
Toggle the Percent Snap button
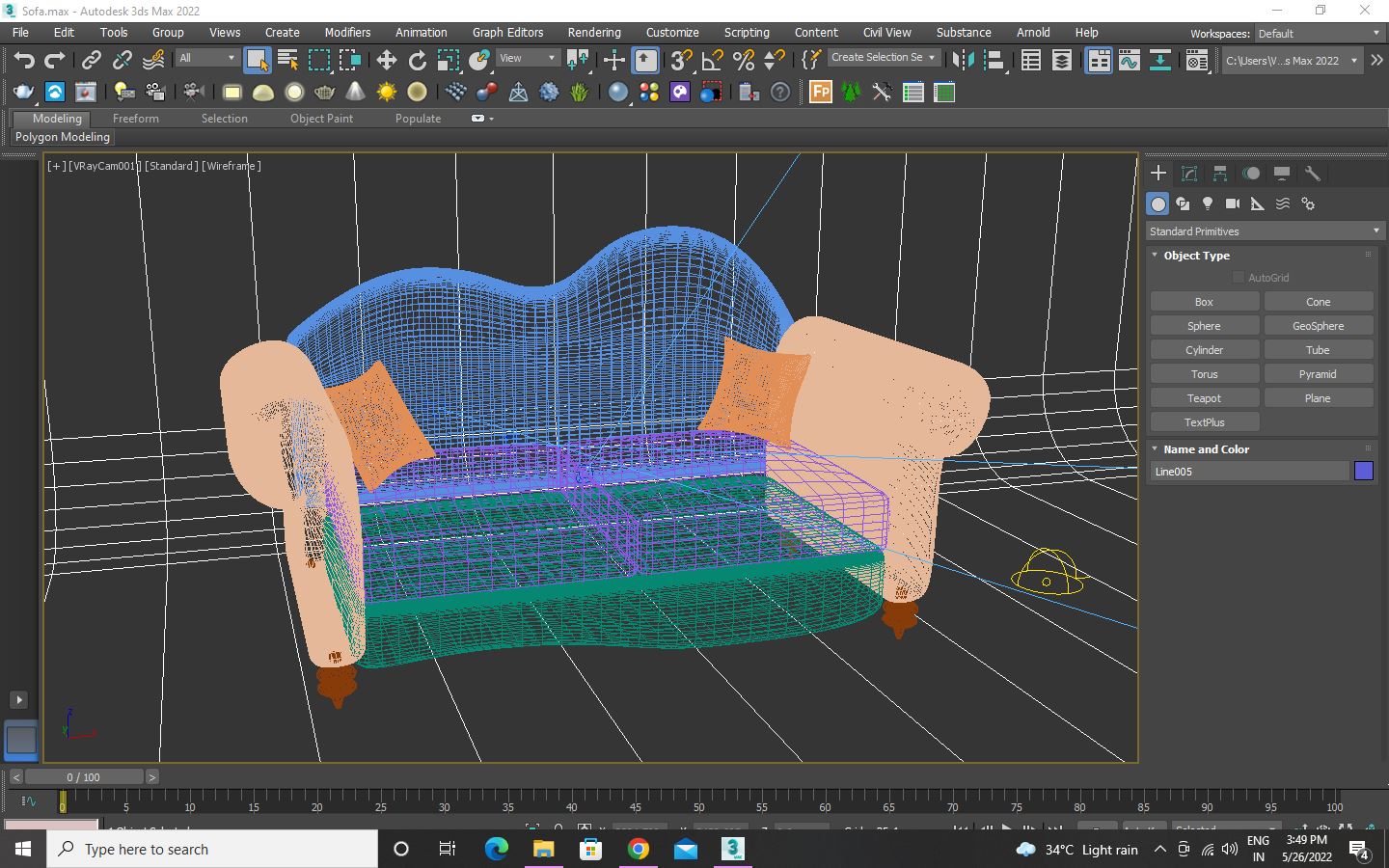[743, 61]
